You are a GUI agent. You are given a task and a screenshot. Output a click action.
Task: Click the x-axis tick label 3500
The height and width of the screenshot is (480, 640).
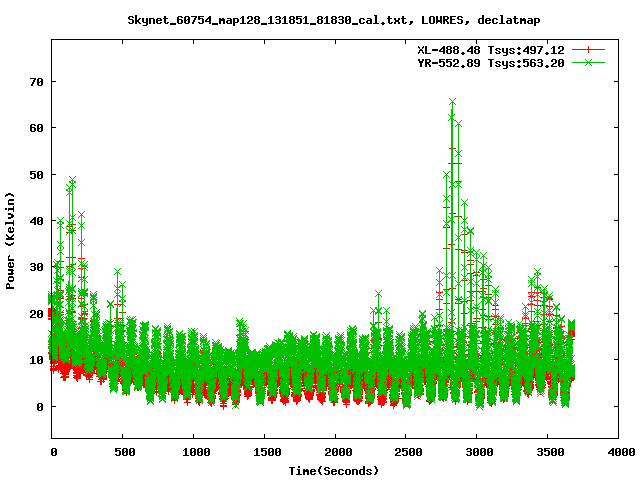[550, 452]
